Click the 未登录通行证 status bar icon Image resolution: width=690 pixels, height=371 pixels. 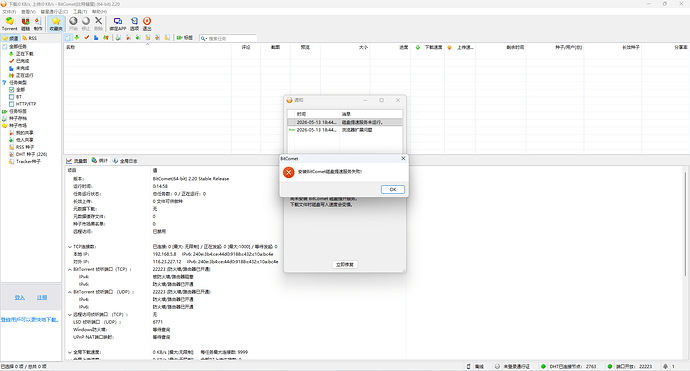click(x=497, y=366)
